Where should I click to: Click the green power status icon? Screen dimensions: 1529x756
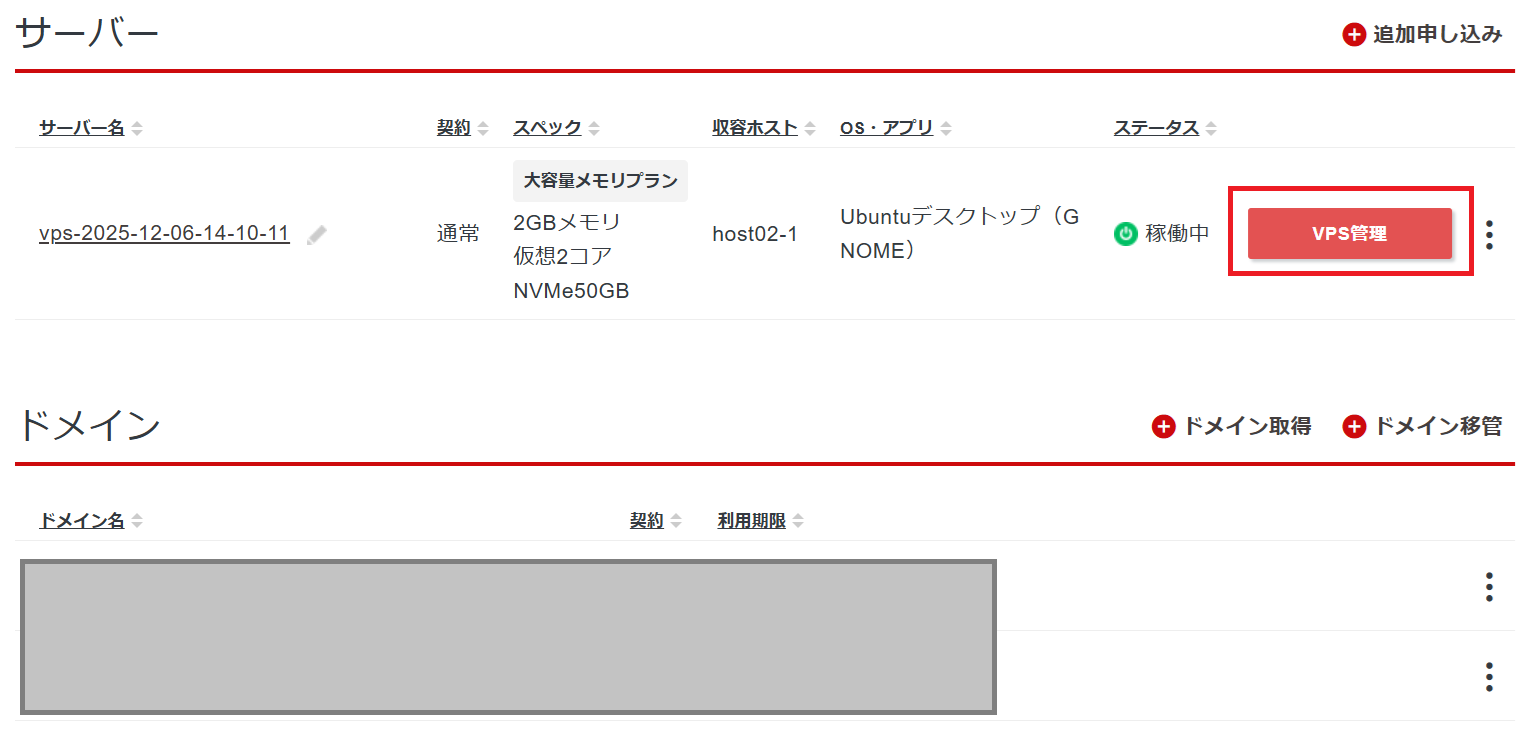[1126, 235]
